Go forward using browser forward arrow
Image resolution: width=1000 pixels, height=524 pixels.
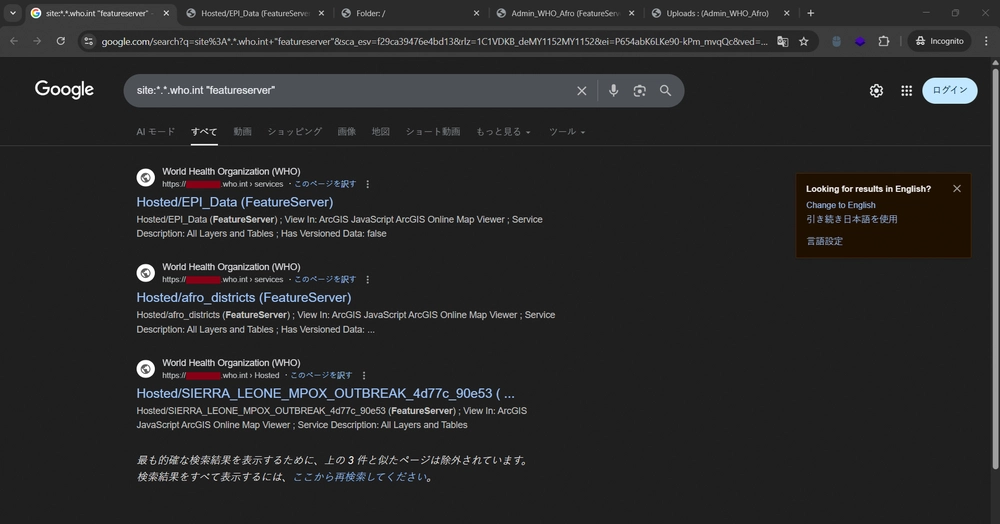click(37, 41)
